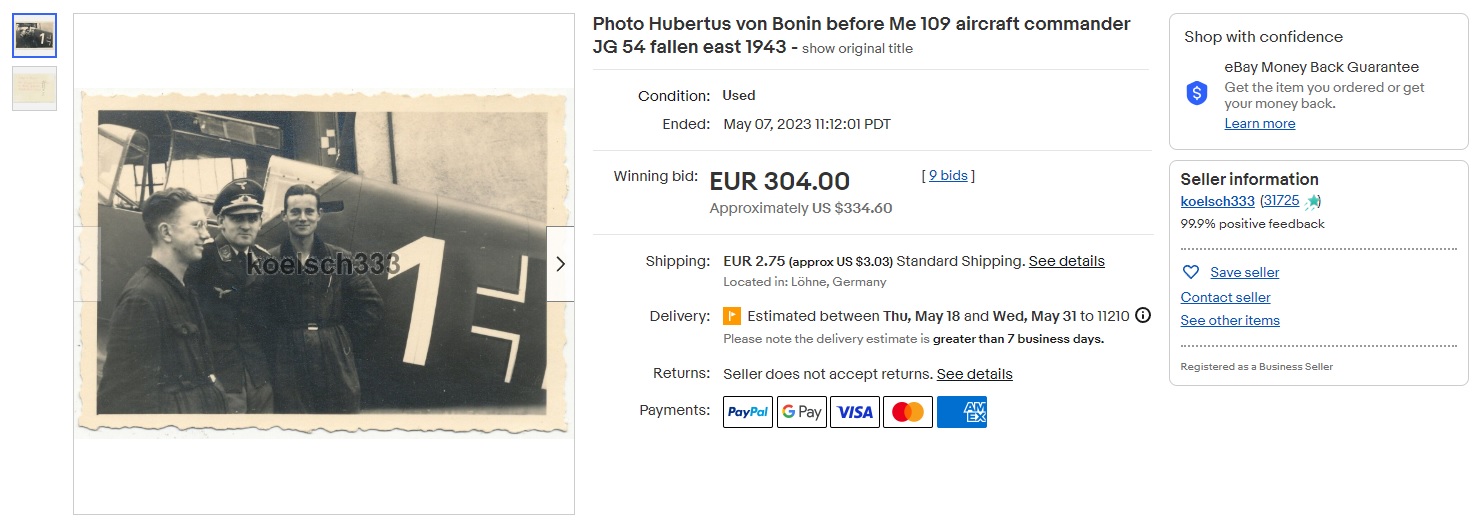Screen dimensions: 1484x529
Task: Click the seller feedback star icon
Action: 1312,202
